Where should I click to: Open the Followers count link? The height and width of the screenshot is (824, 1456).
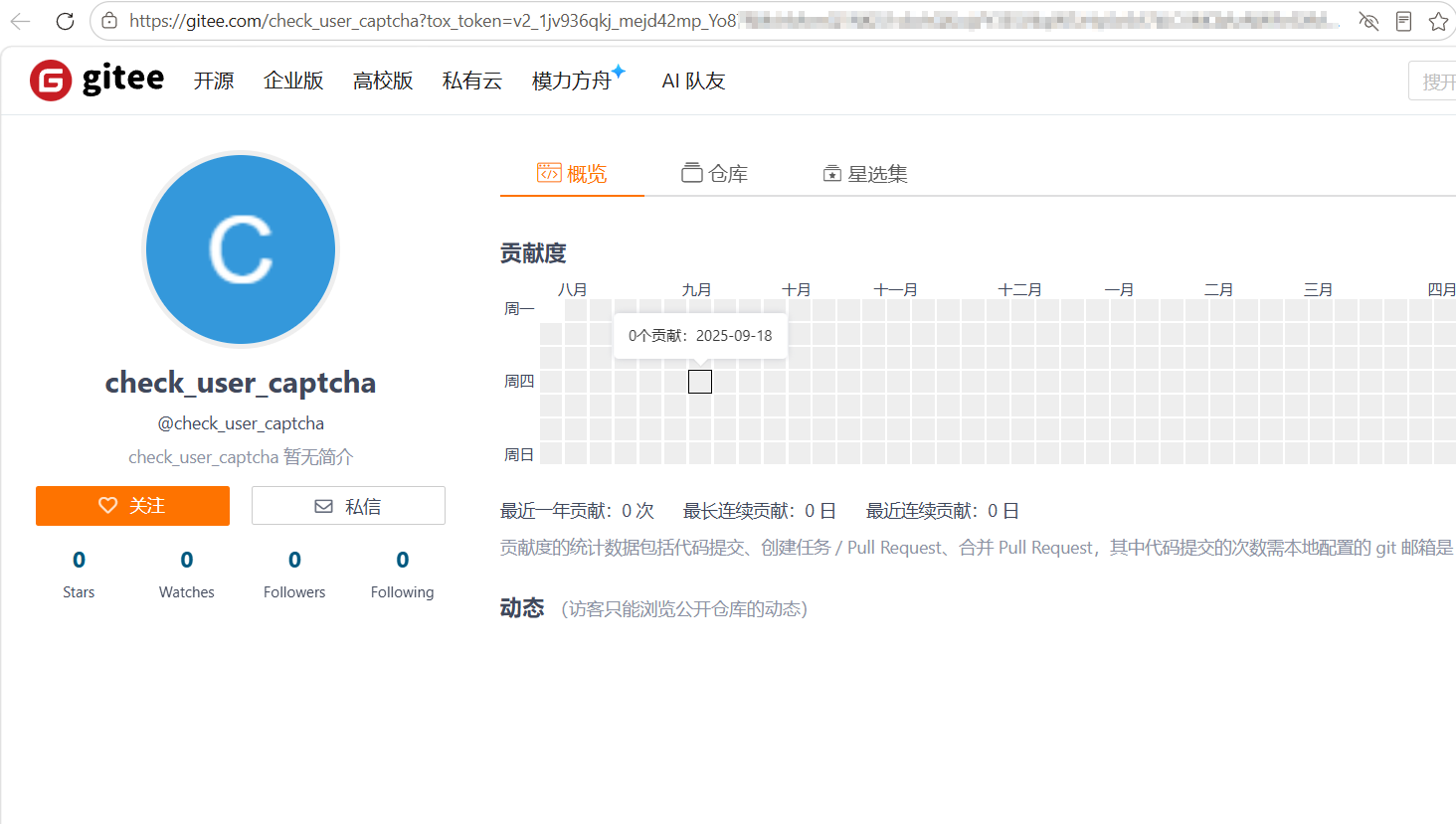tap(294, 575)
